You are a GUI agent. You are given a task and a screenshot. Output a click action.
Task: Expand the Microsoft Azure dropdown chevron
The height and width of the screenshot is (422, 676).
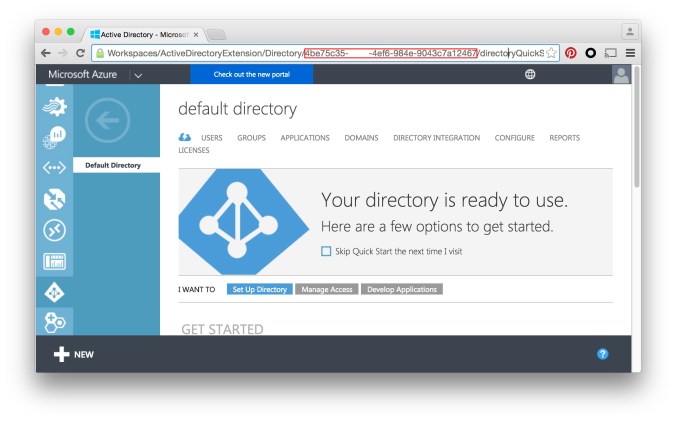tap(138, 75)
